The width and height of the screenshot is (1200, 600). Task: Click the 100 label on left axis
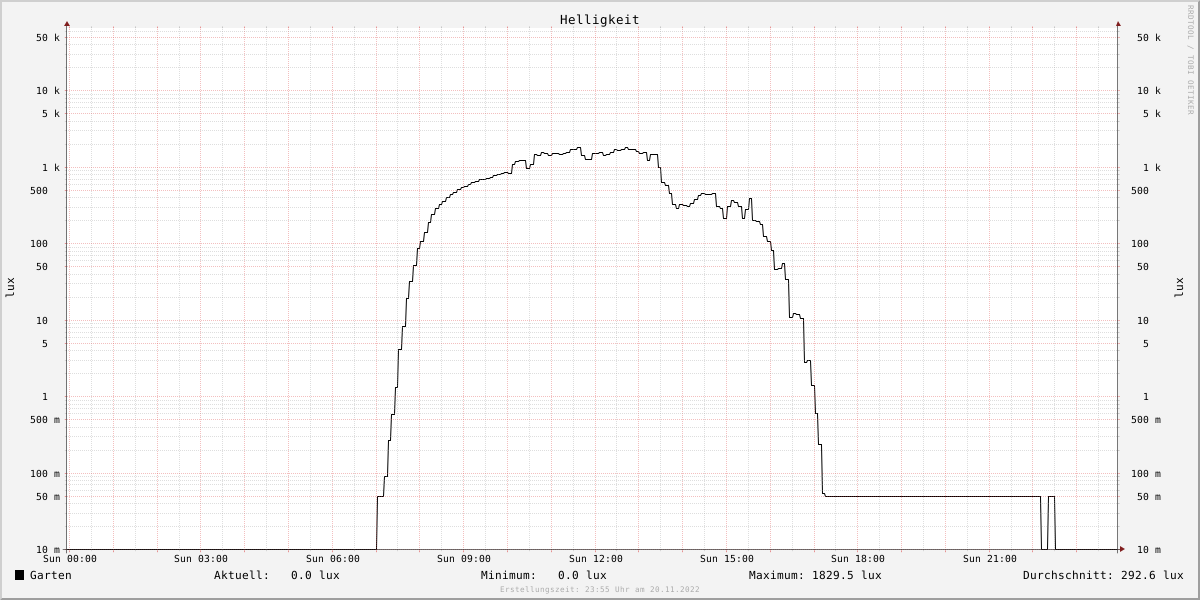click(39, 244)
